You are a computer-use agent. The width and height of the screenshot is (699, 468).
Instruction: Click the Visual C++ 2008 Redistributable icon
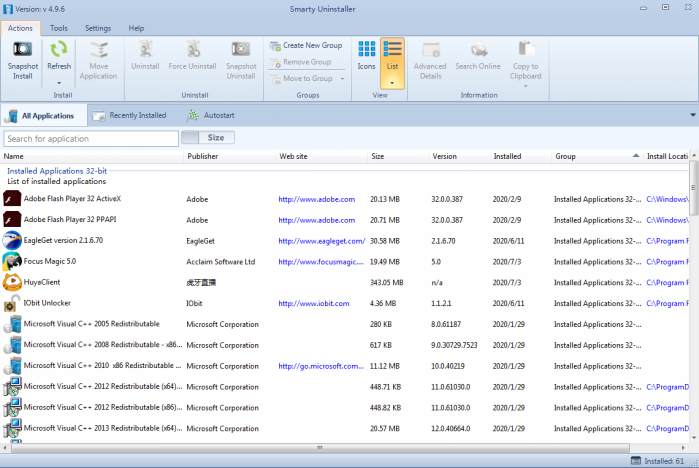click(x=12, y=345)
